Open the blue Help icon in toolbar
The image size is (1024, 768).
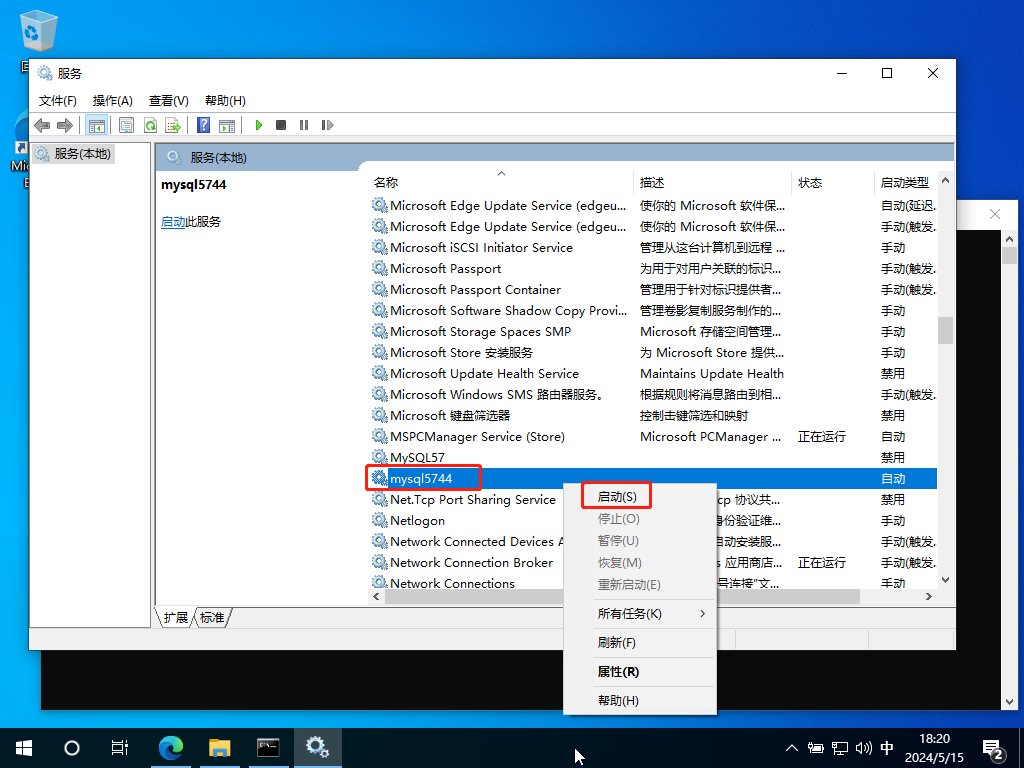(x=203, y=125)
